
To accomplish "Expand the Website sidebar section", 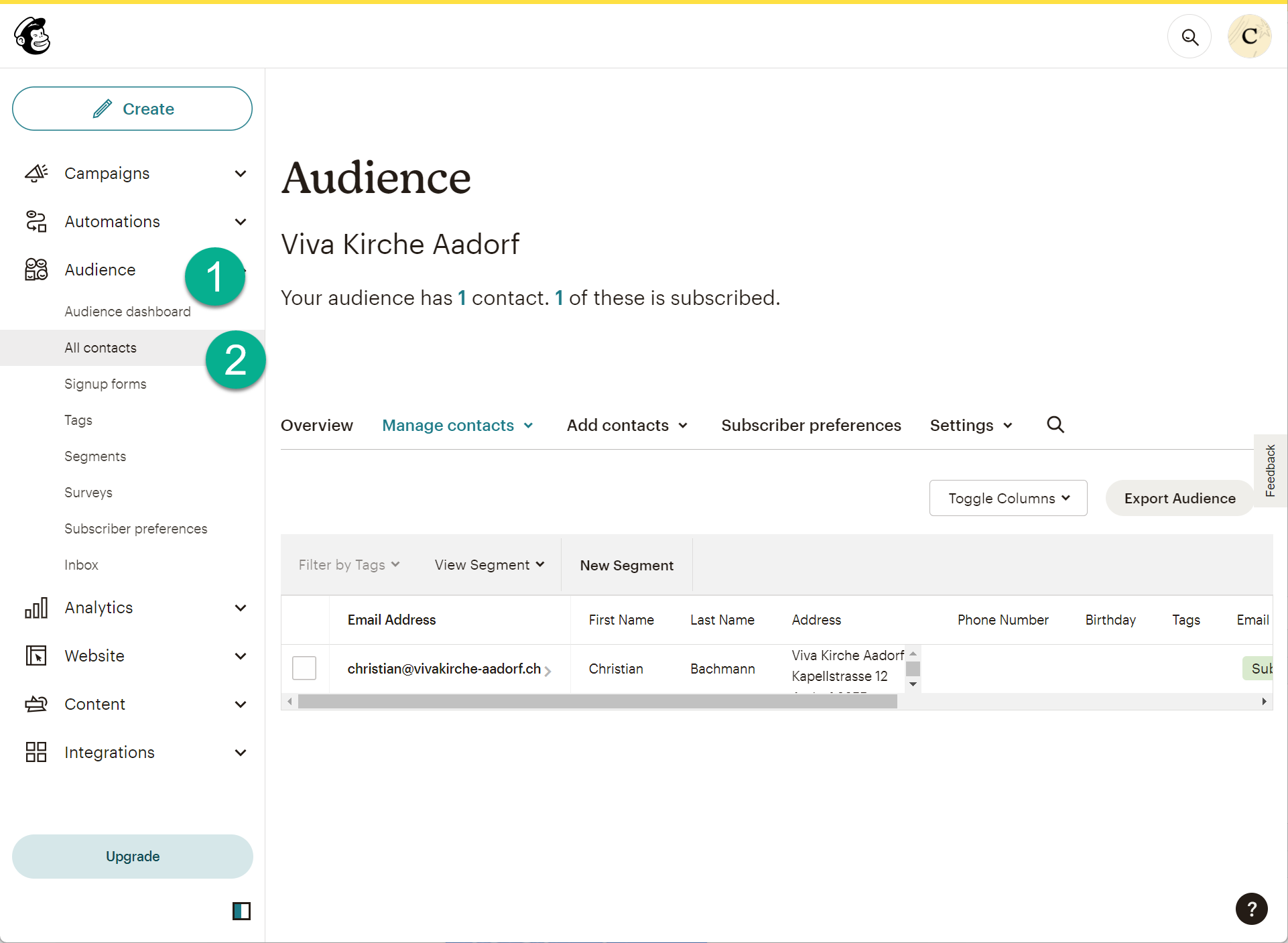I will 241,656.
